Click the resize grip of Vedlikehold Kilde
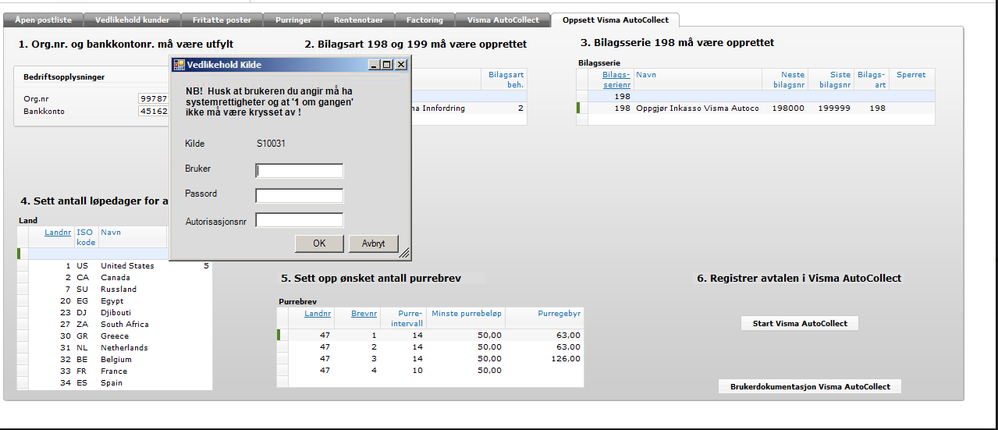The image size is (998, 430). [404, 254]
